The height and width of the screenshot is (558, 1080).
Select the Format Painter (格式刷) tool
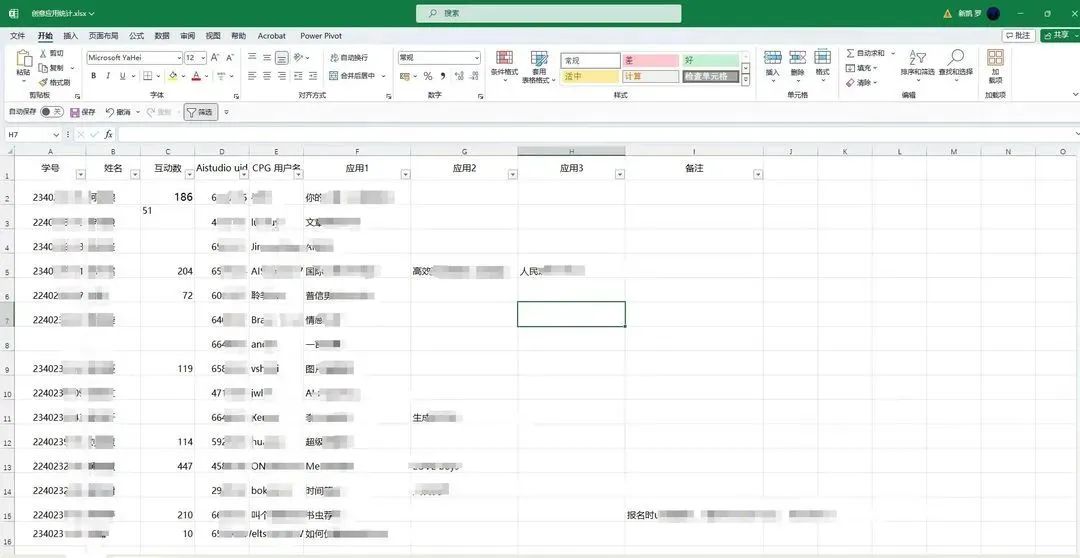[55, 82]
